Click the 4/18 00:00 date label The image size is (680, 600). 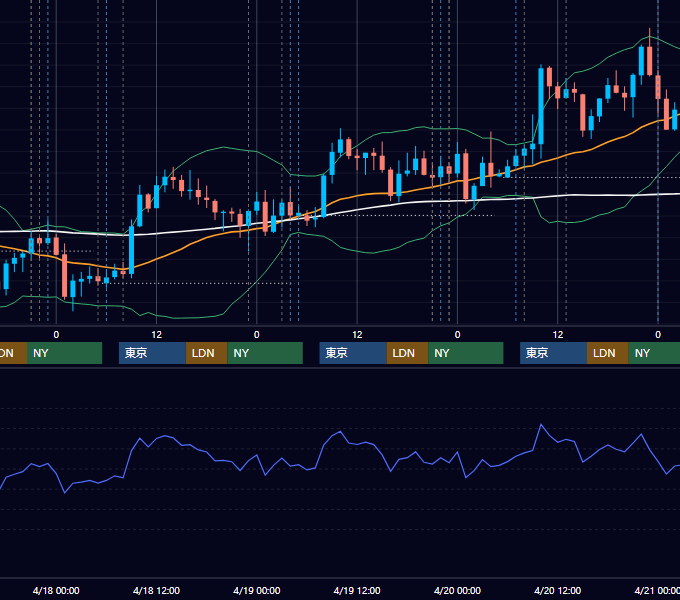pos(56,590)
